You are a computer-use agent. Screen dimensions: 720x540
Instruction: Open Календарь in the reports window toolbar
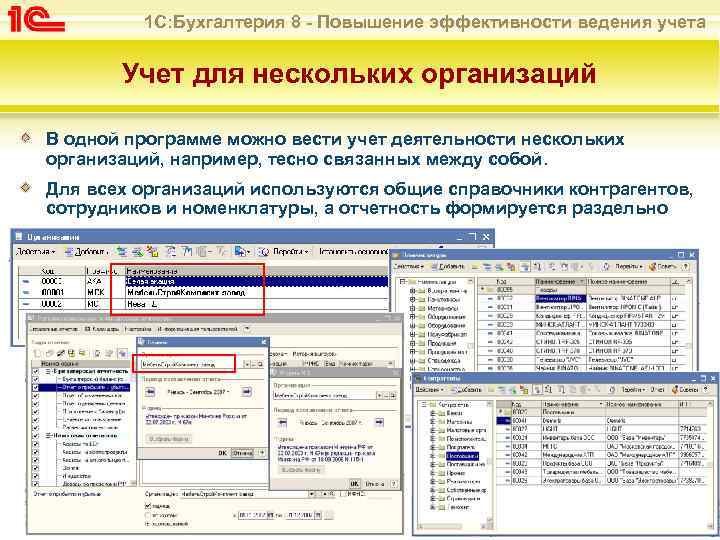pos(104,329)
